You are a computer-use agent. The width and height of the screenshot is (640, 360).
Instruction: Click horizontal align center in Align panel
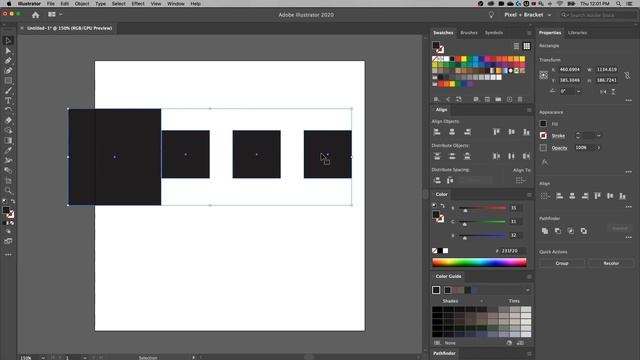click(x=452, y=132)
